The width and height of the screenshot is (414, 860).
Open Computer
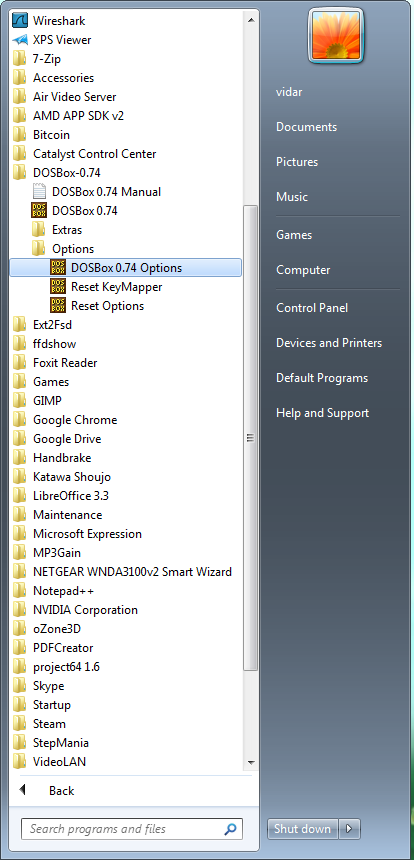pos(303,270)
